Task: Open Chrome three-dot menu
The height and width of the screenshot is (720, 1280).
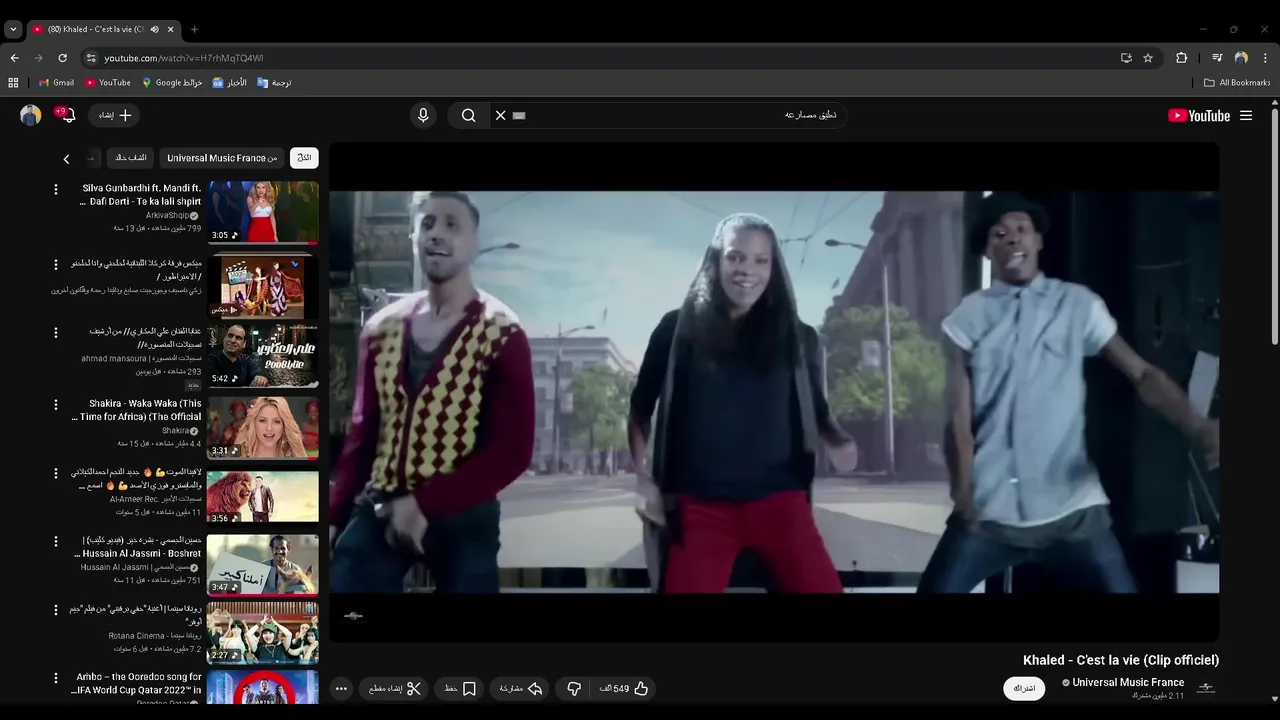Action: 1265,58
